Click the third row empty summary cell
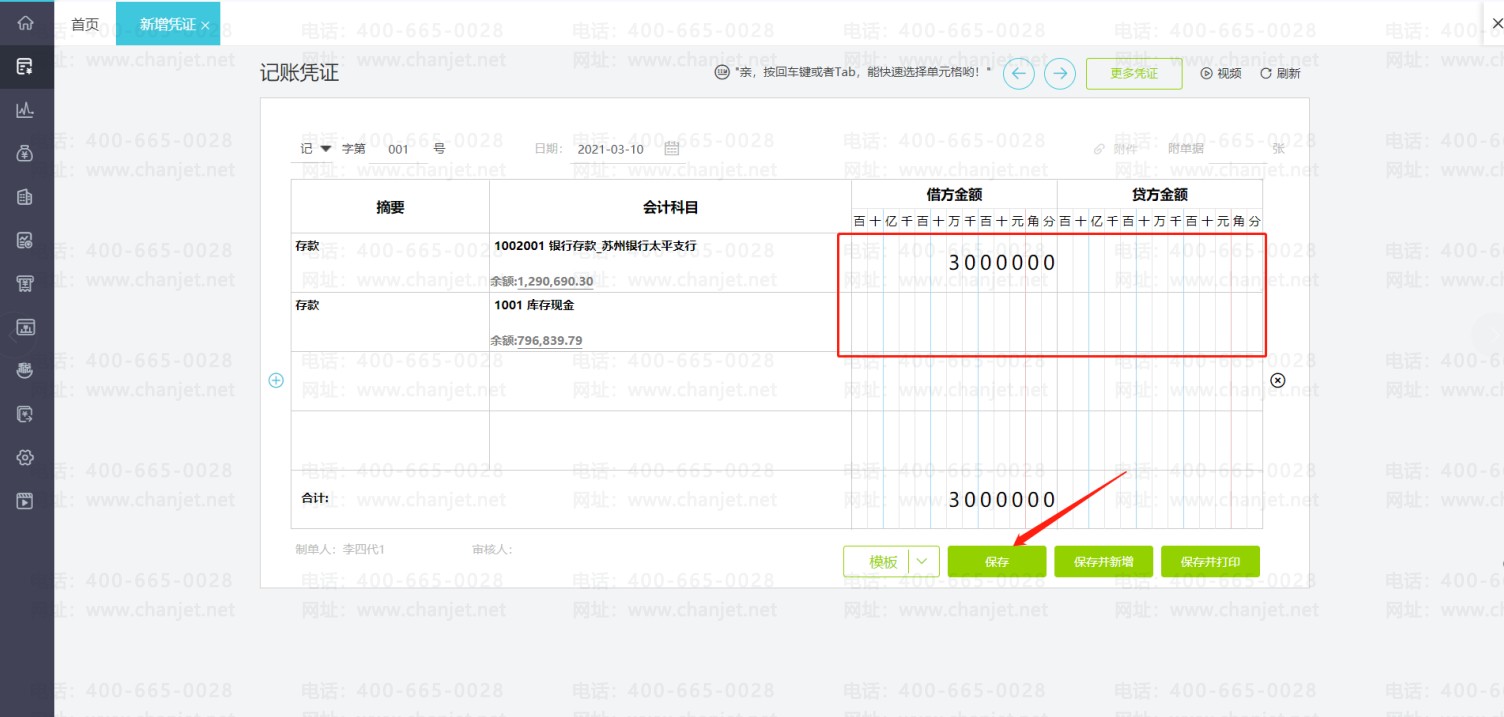The image size is (1504, 717). pos(390,381)
